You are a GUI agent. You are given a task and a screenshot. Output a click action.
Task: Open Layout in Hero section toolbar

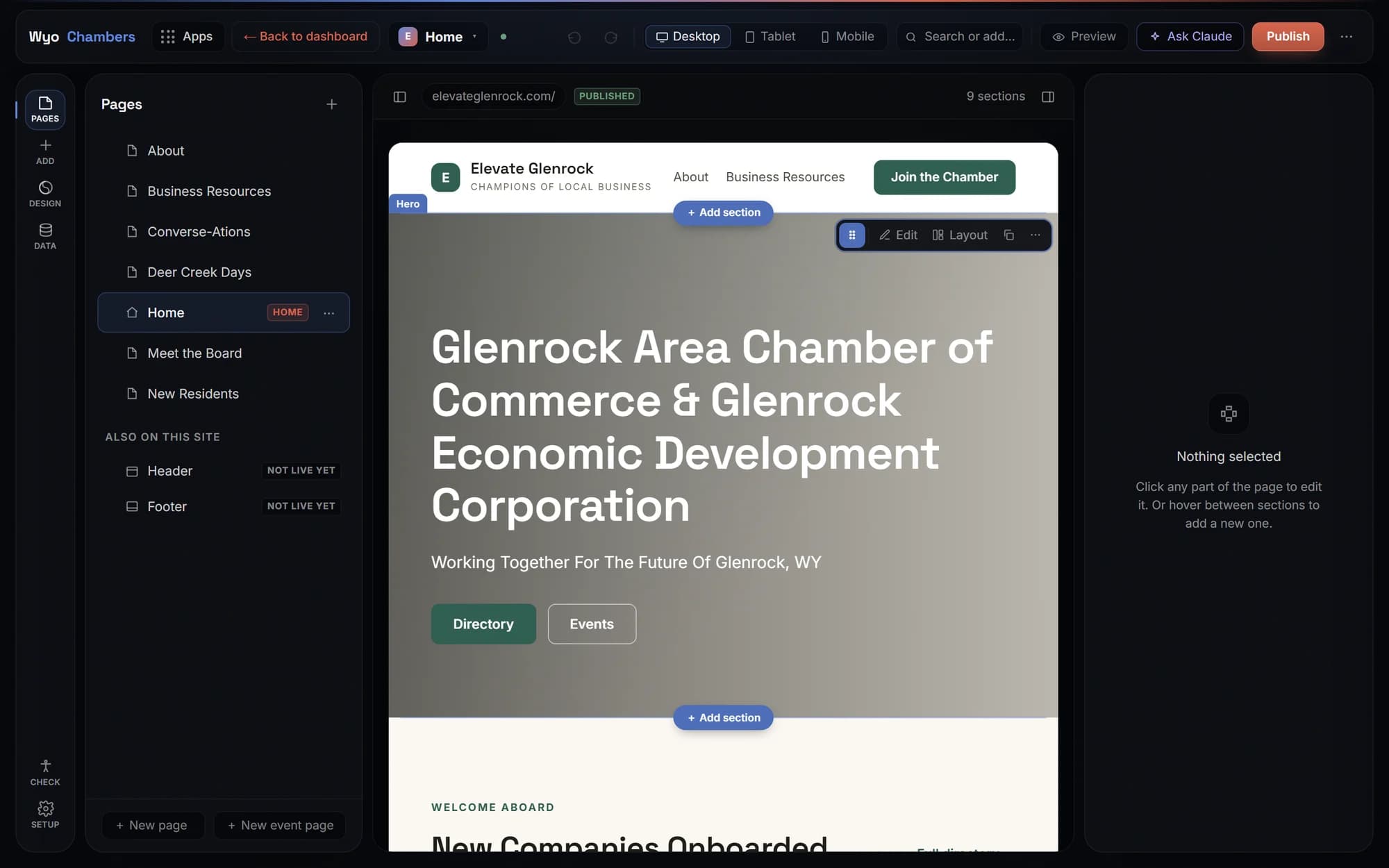[960, 235]
